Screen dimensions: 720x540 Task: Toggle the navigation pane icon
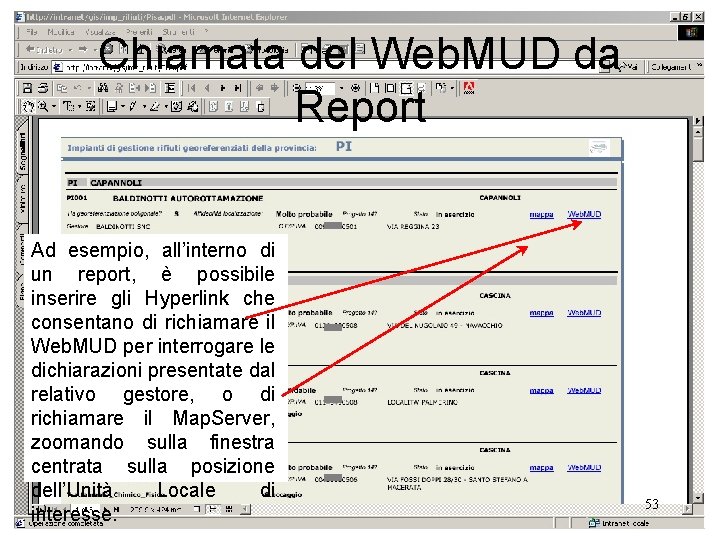[x=170, y=88]
